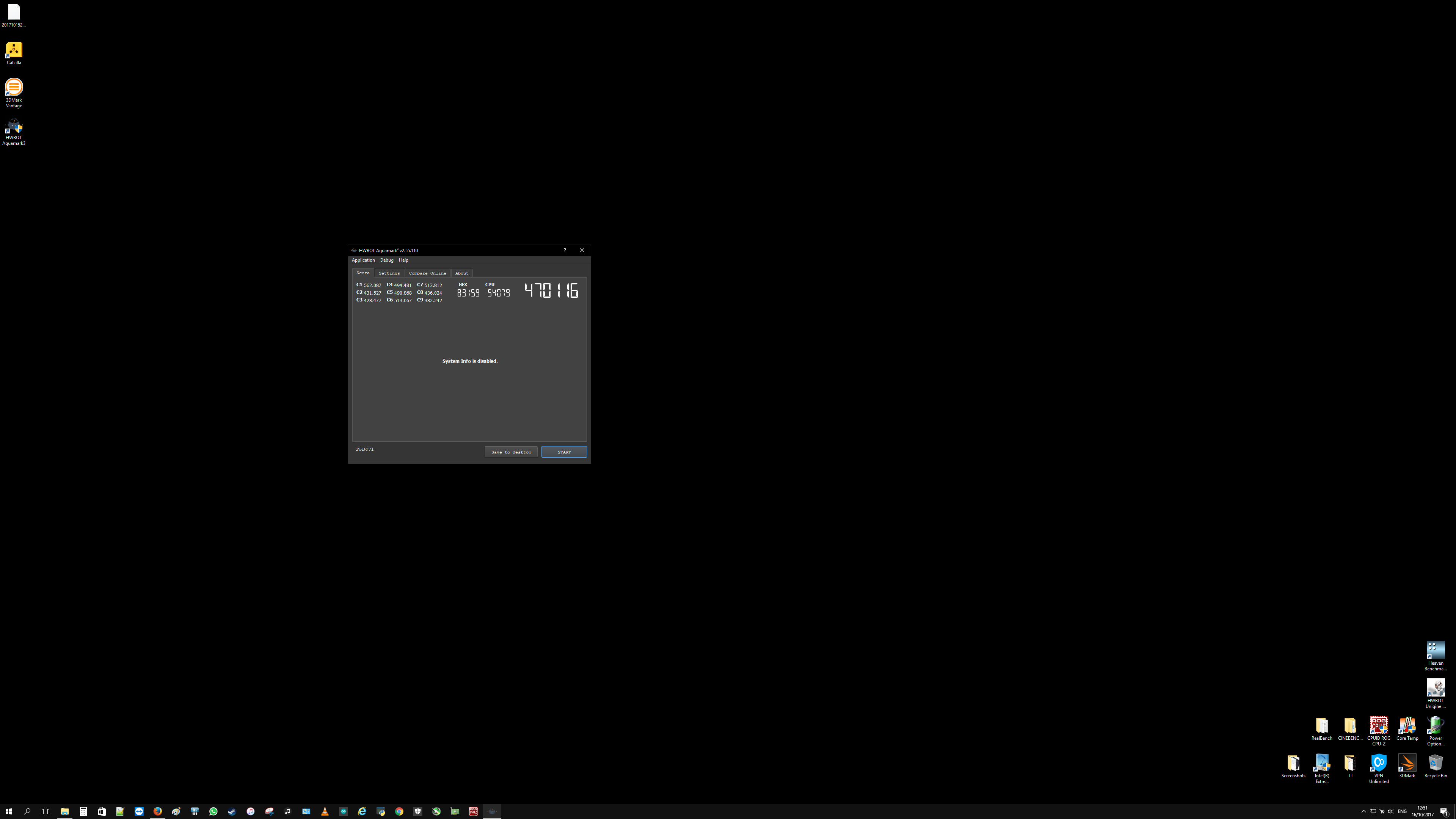The width and height of the screenshot is (1456, 819).
Task: Click the C5 value 490.868
Action: click(403, 293)
